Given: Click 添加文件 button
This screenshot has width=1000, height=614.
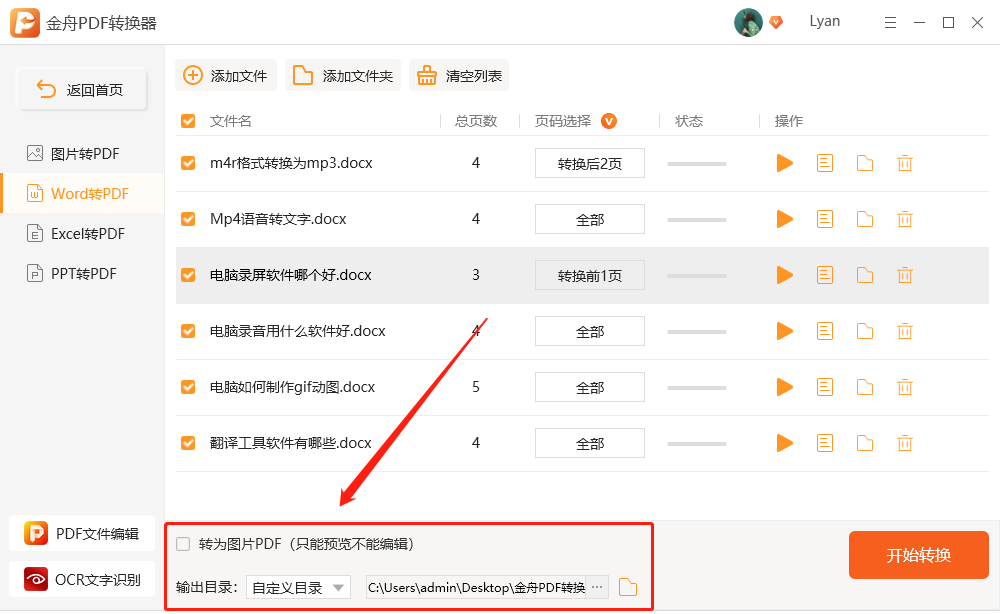Looking at the screenshot, I should 226,75.
